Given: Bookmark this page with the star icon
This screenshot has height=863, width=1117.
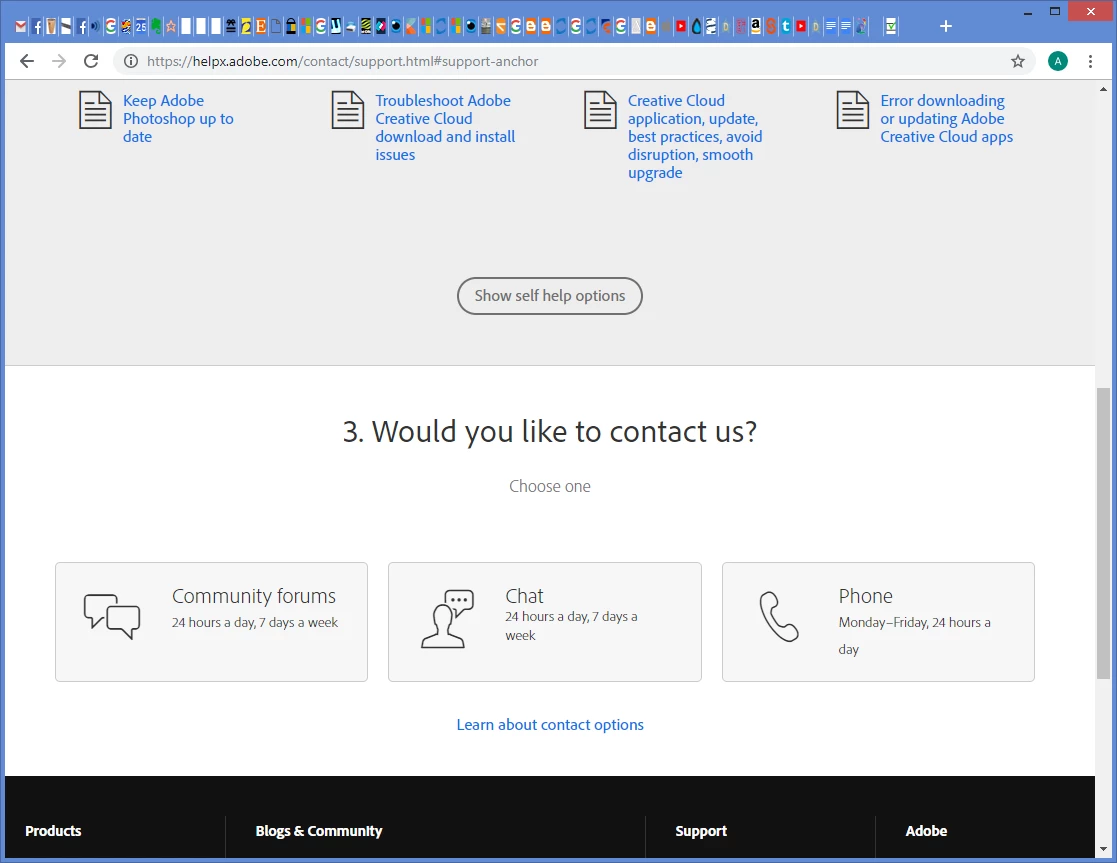Looking at the screenshot, I should (x=1017, y=61).
